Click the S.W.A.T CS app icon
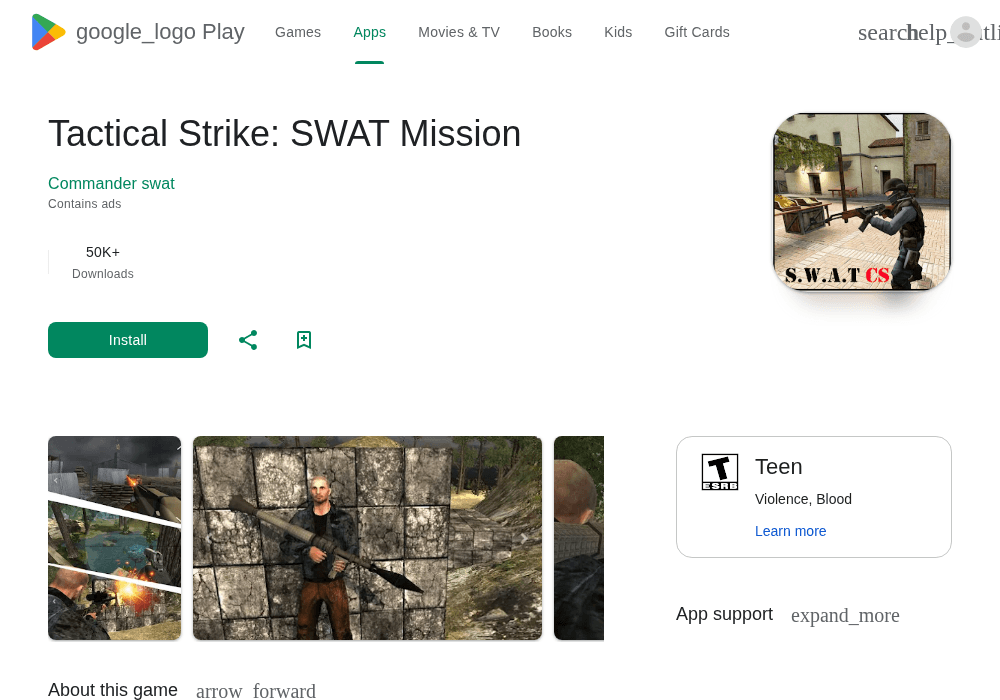This screenshot has width=1000, height=700. pos(862,201)
